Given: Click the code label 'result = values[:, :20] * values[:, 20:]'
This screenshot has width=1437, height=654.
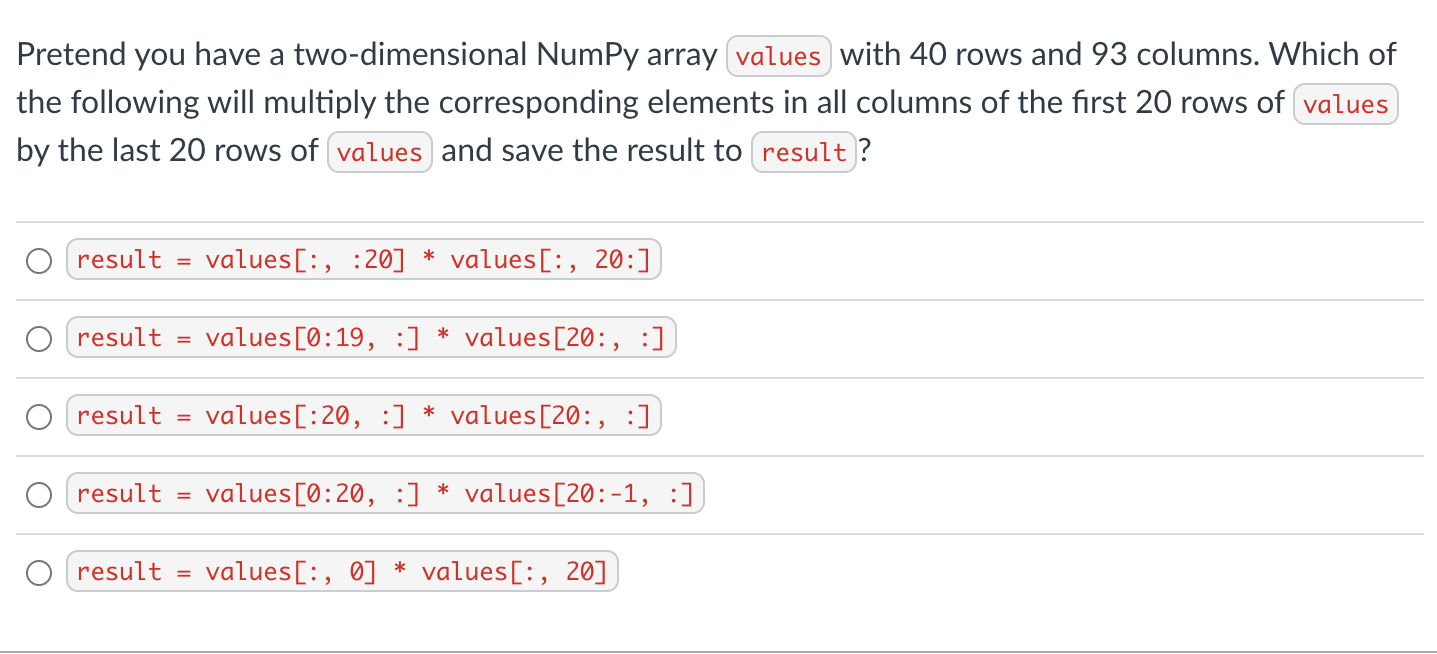Looking at the screenshot, I should (364, 260).
